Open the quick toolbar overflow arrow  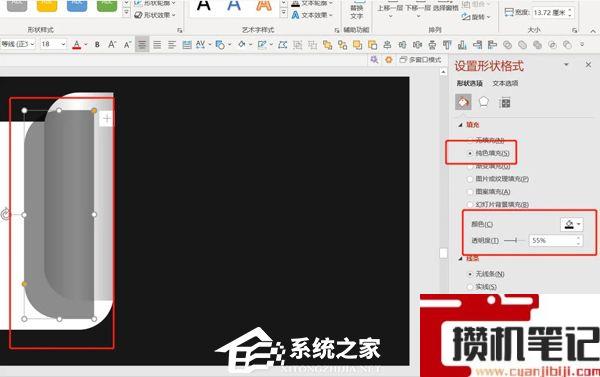(x=582, y=45)
